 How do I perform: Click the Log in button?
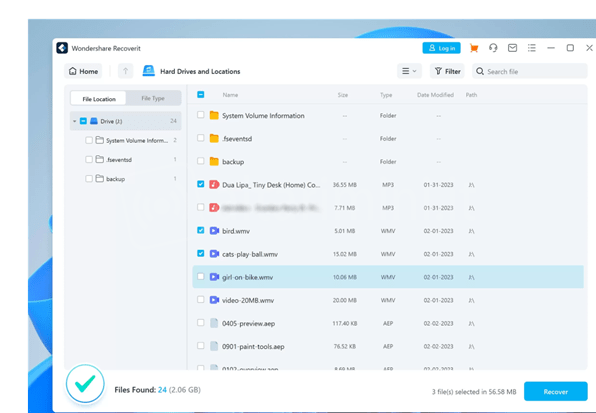[x=442, y=48]
